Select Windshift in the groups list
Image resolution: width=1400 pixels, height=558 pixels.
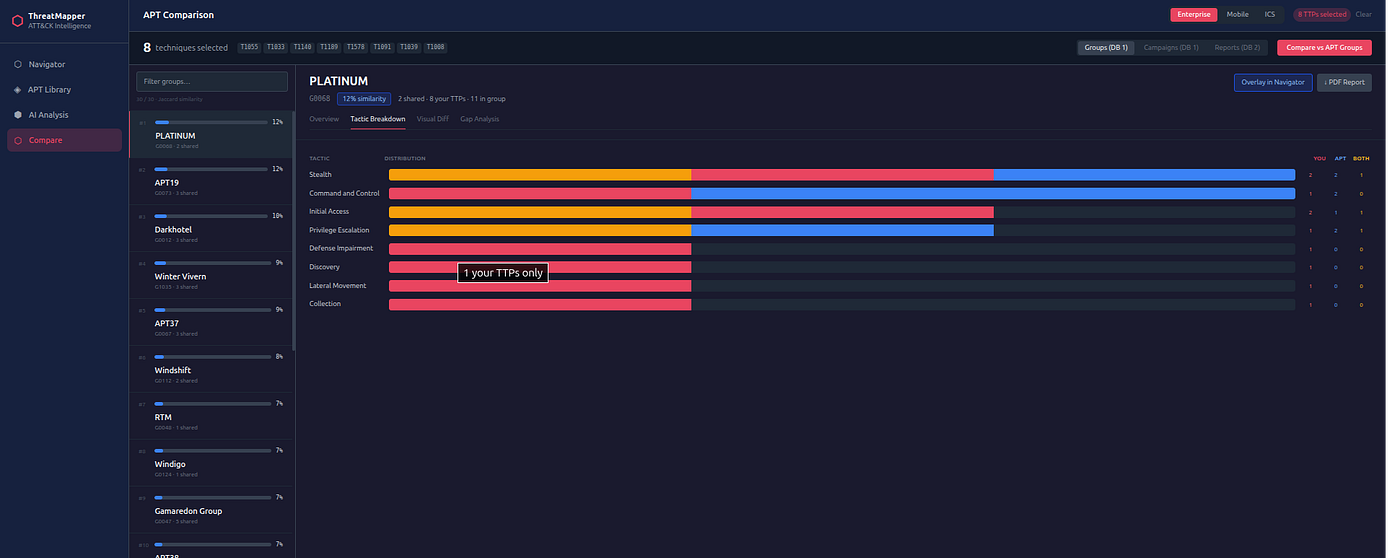click(211, 369)
